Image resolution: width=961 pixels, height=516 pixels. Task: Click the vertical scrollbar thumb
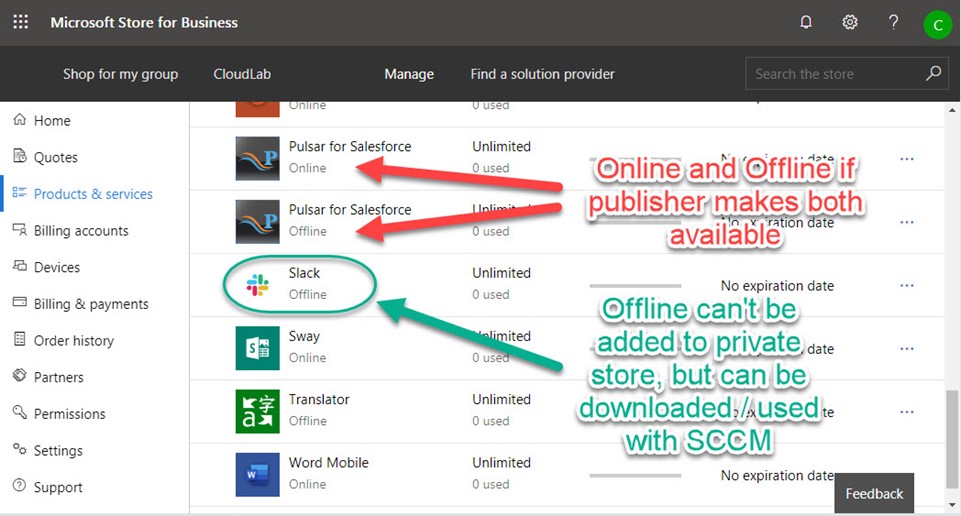tap(953, 436)
